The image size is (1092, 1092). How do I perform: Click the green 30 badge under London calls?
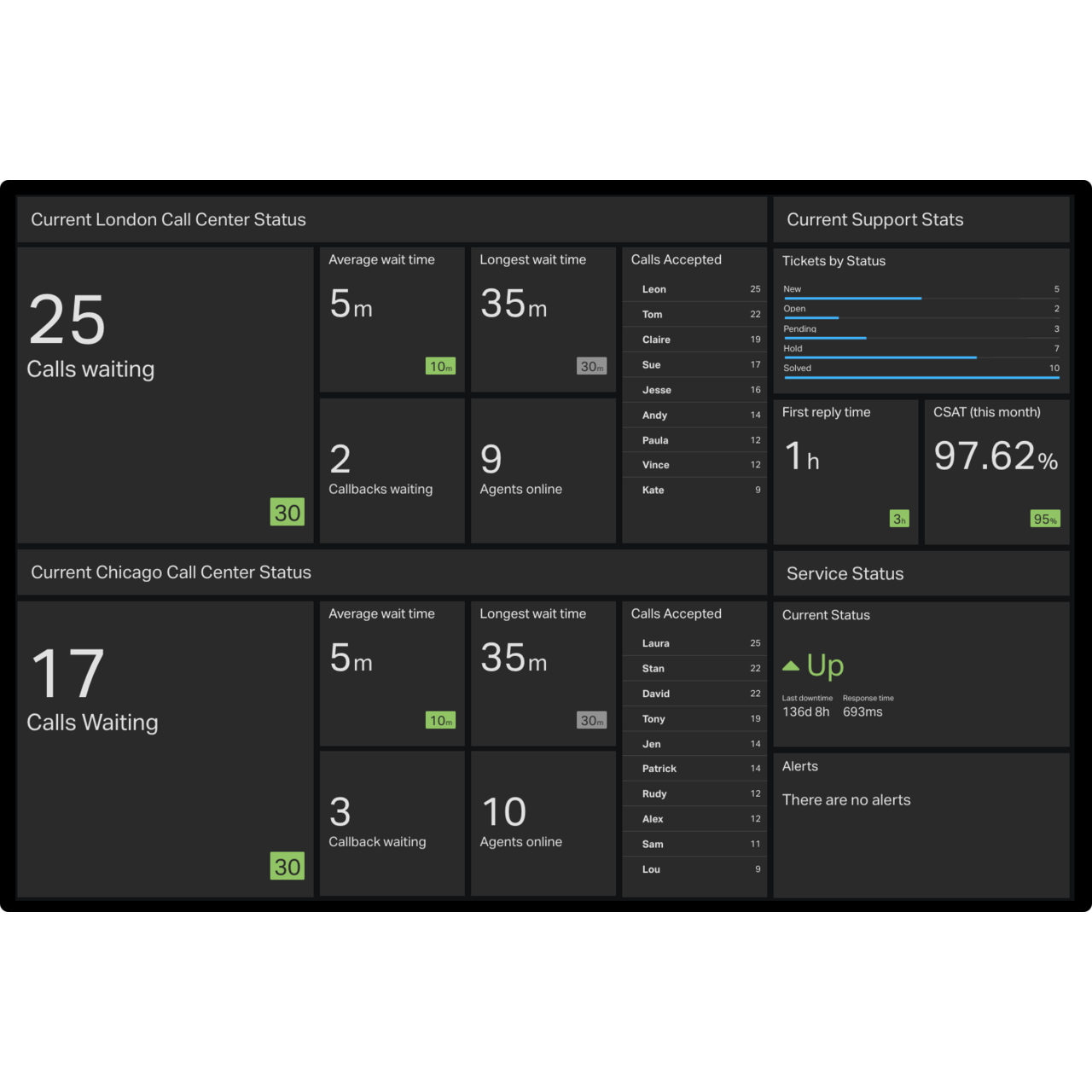[288, 512]
